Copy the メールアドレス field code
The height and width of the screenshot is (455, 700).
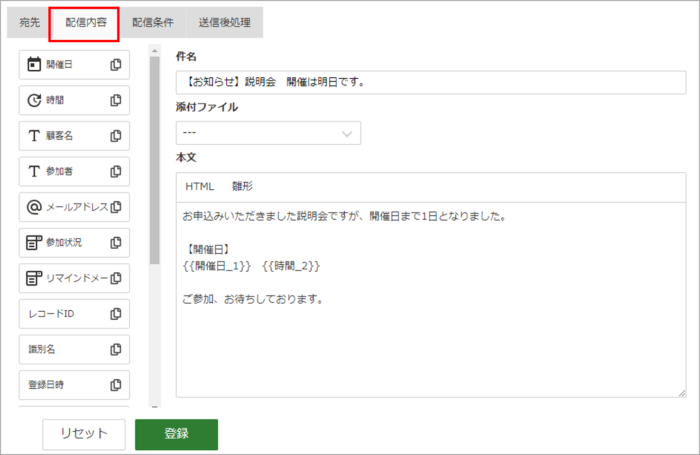click(x=116, y=207)
